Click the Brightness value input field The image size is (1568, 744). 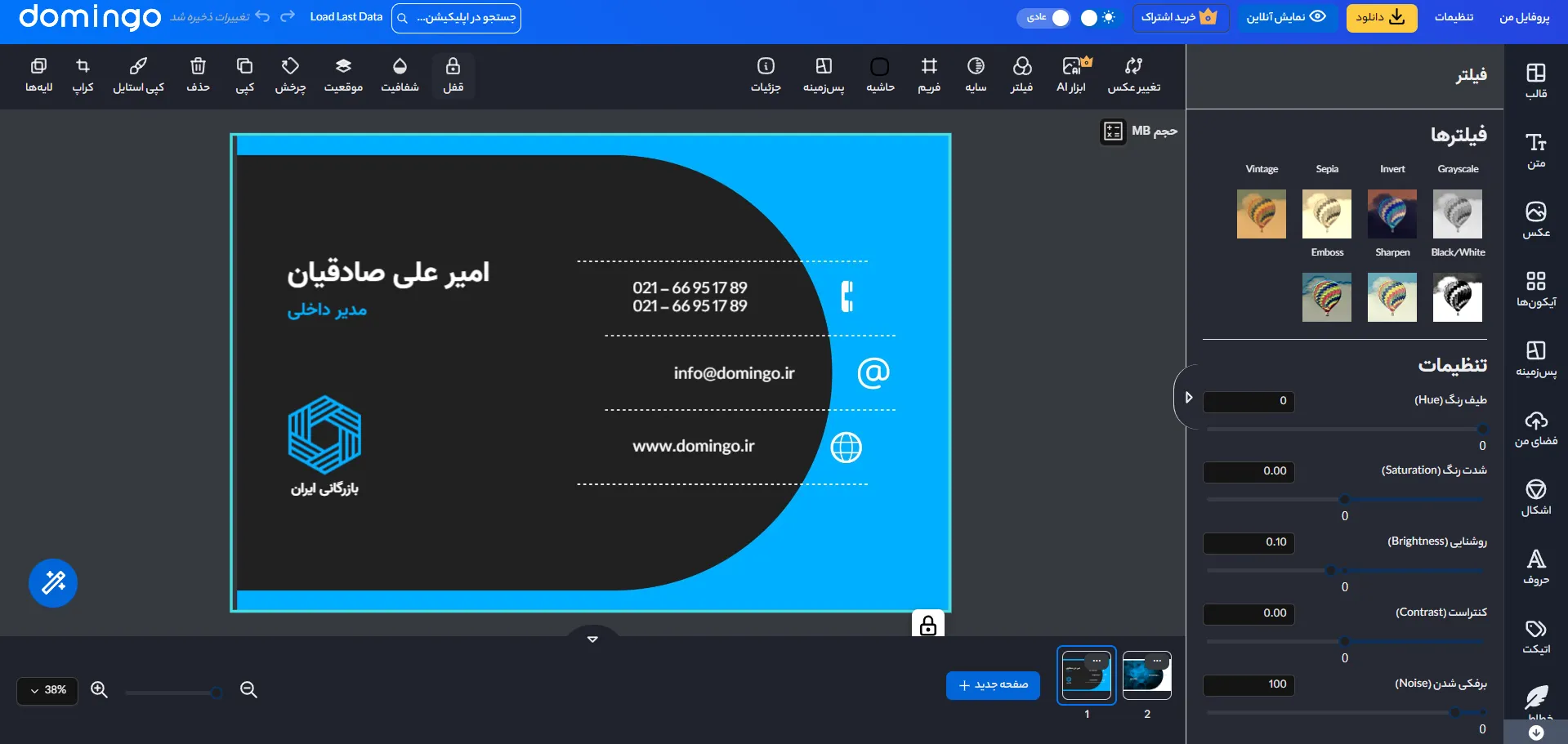(x=1249, y=542)
